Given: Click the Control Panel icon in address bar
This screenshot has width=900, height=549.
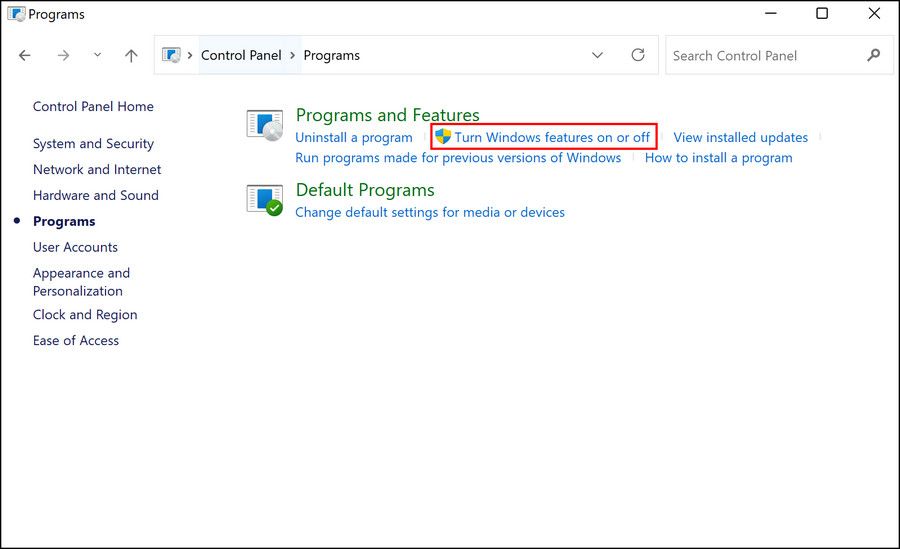Looking at the screenshot, I should pos(172,55).
